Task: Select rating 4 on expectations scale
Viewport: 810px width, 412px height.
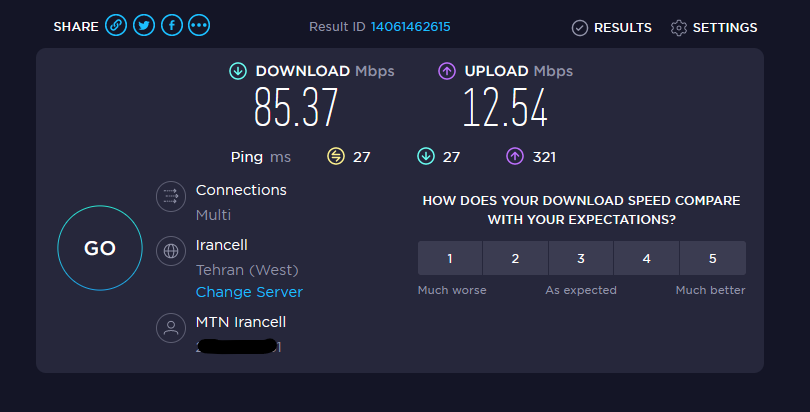Action: (x=646, y=258)
